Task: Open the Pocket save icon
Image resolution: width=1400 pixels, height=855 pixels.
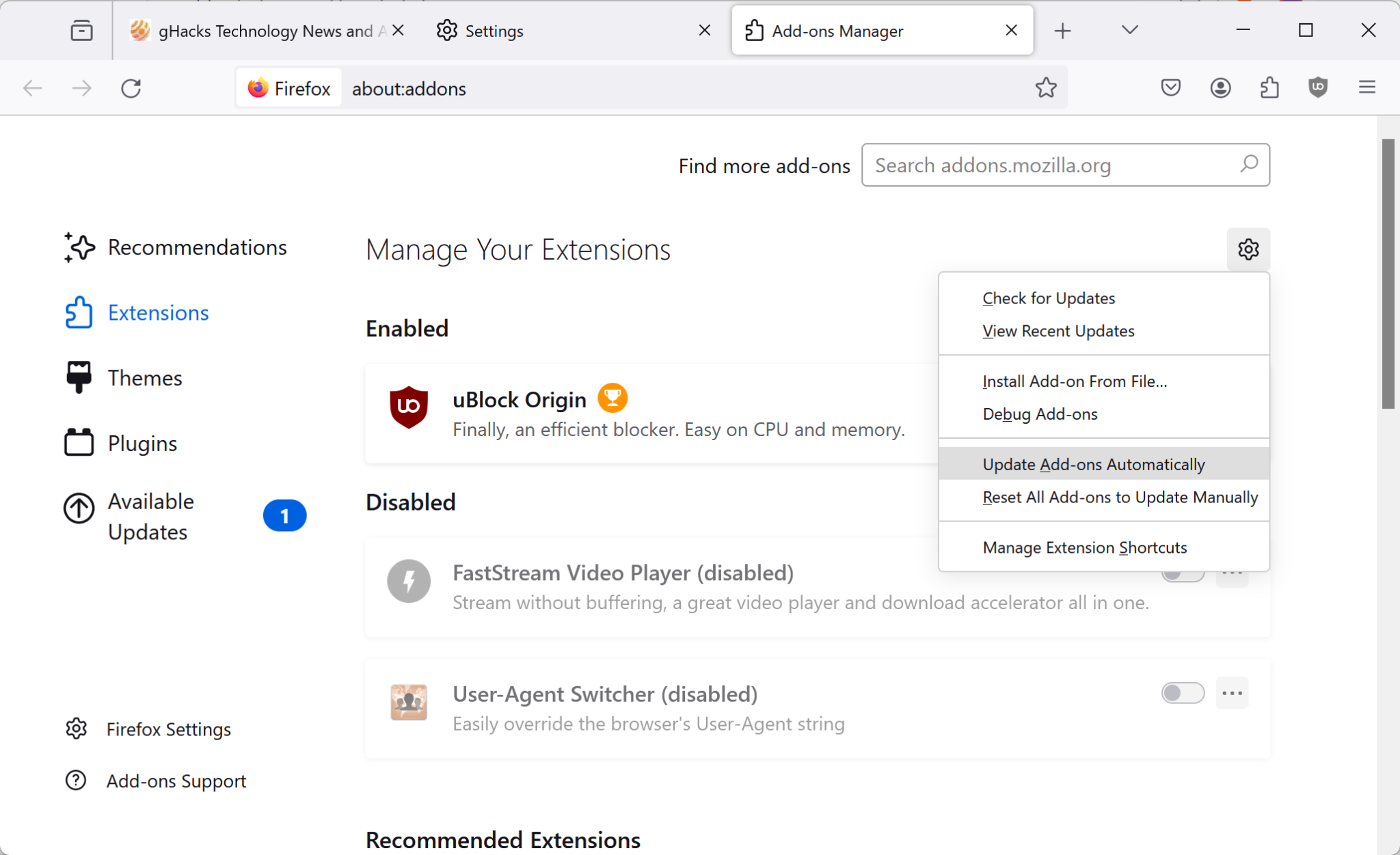Action: tap(1171, 87)
